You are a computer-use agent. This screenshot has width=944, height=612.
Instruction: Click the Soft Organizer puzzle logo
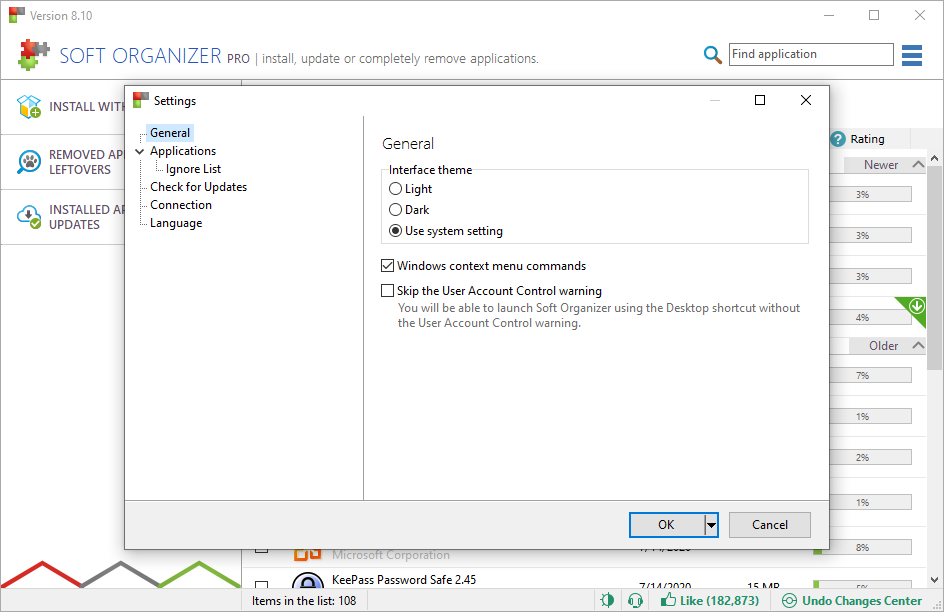(33, 55)
